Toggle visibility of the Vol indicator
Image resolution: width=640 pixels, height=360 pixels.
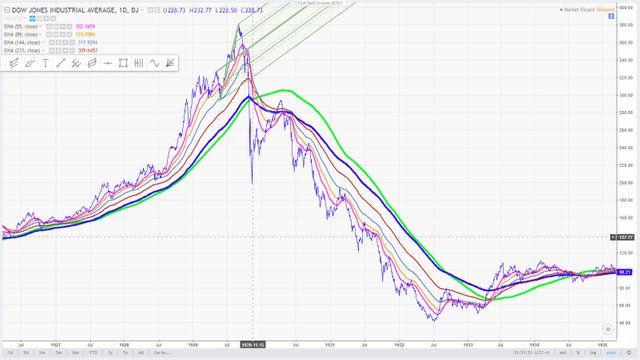click(32, 18)
